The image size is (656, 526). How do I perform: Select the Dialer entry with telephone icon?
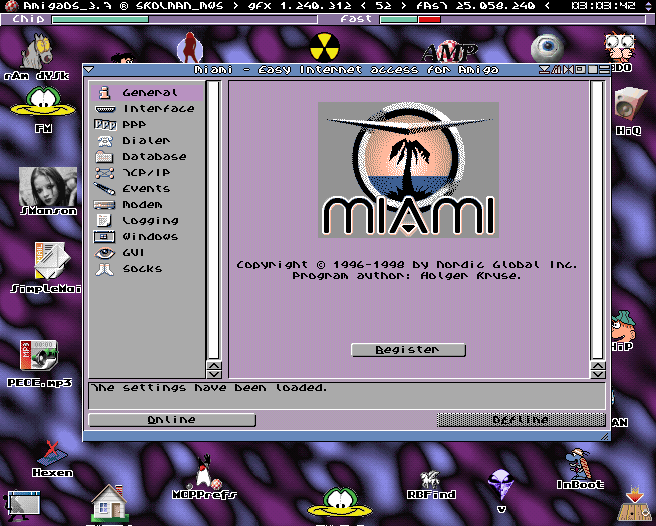[147, 141]
